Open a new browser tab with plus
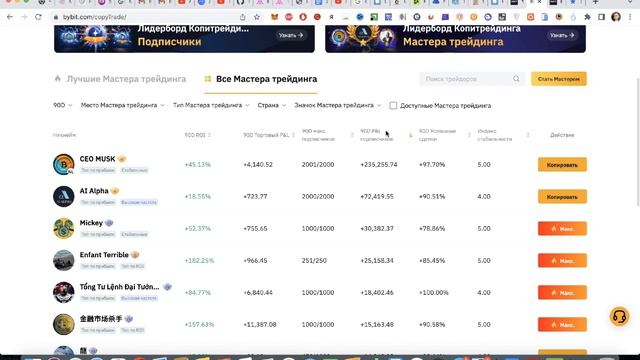The width and height of the screenshot is (640, 360). (596, 2)
